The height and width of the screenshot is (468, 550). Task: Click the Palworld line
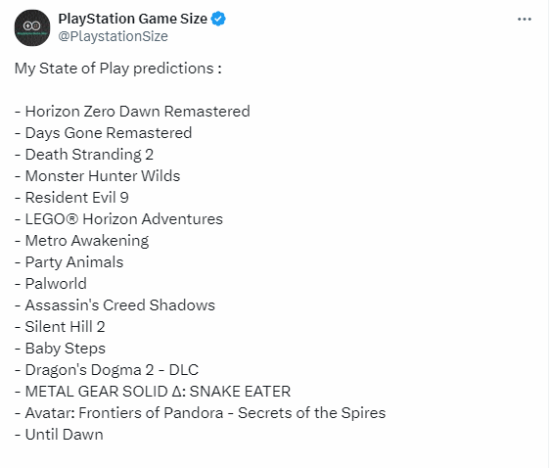51,284
